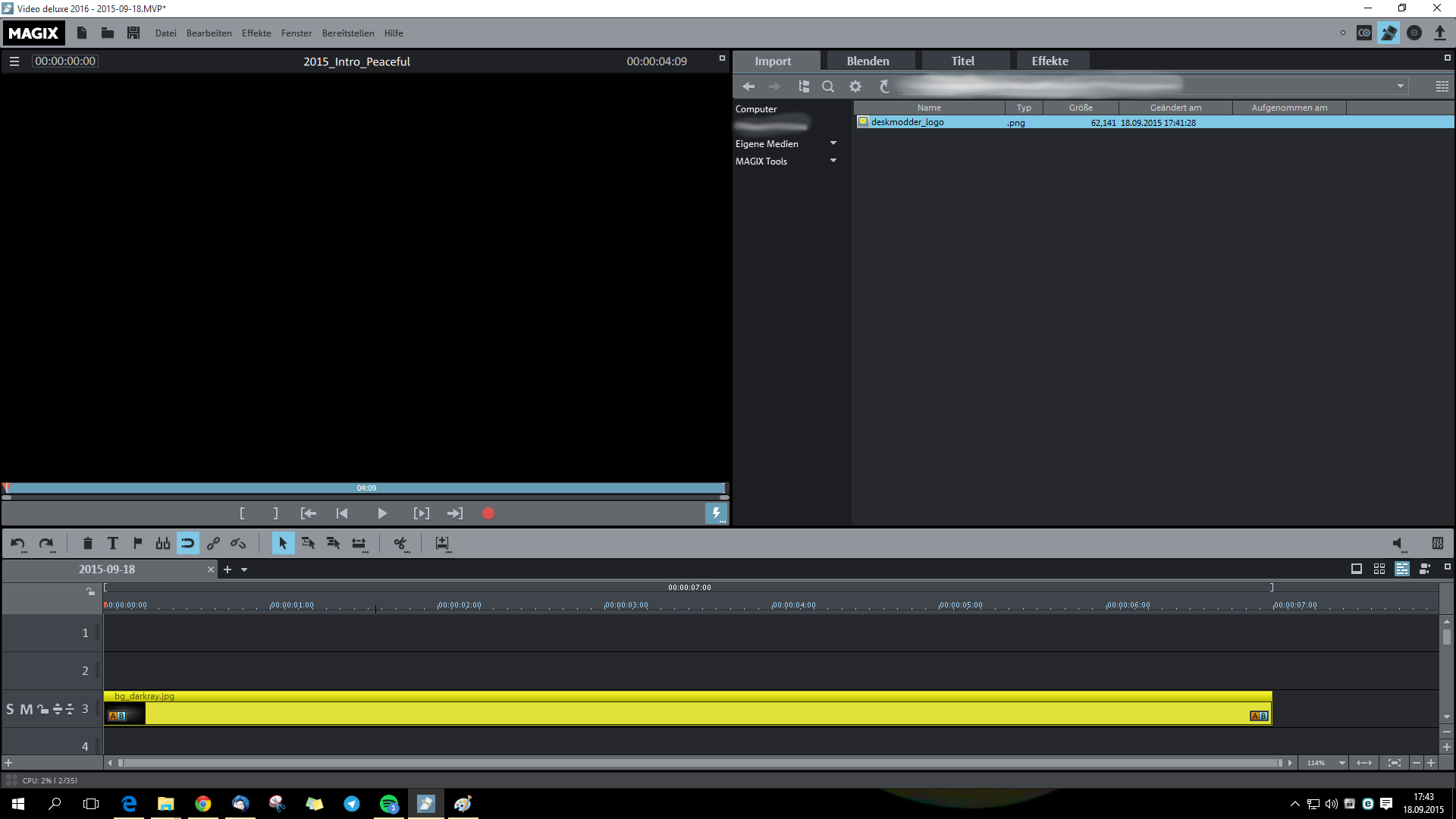
Task: Select the single-track mouse mode icon
Action: (308, 543)
